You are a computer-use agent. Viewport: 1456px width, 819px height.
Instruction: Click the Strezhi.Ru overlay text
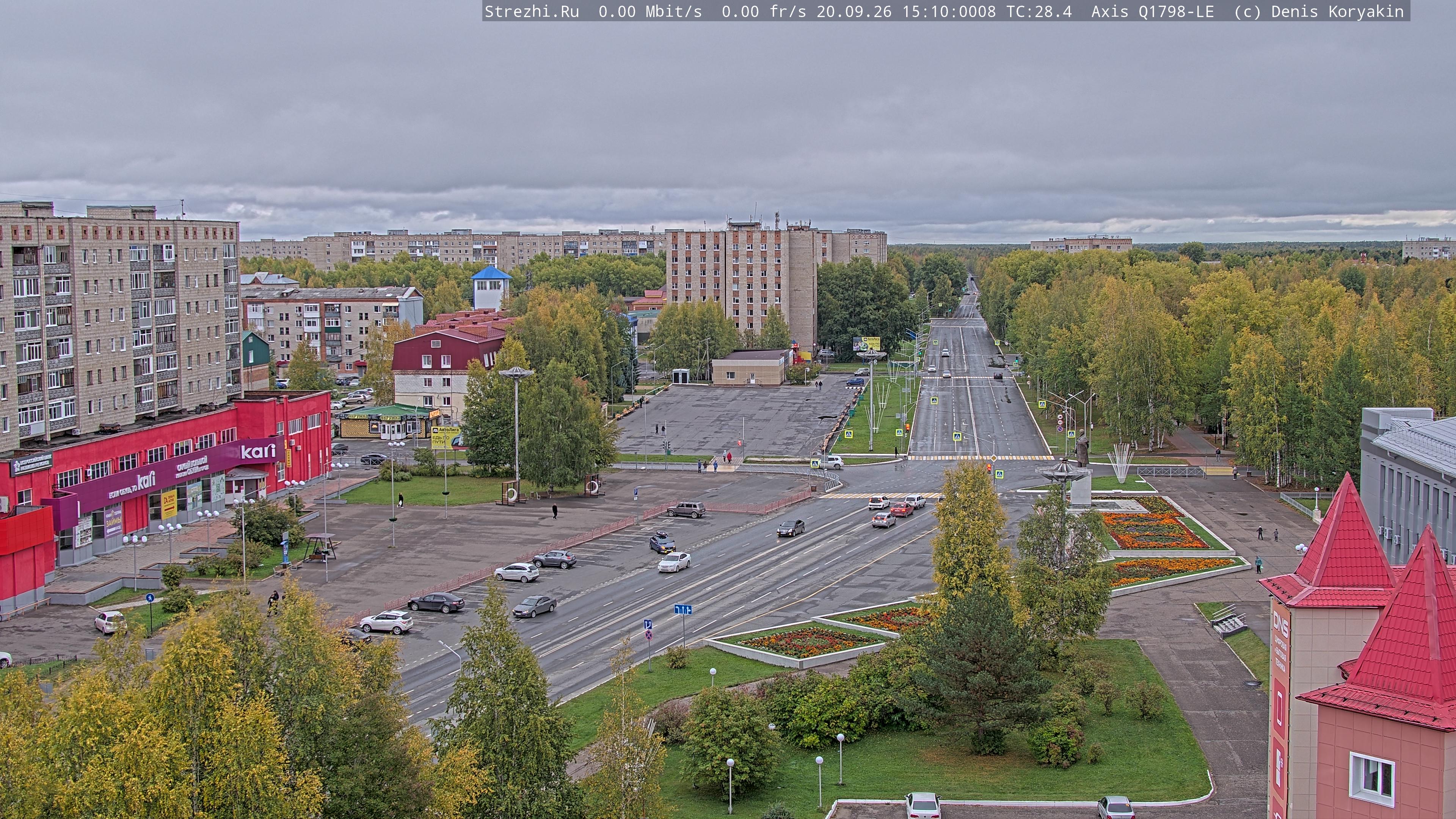pos(532,11)
